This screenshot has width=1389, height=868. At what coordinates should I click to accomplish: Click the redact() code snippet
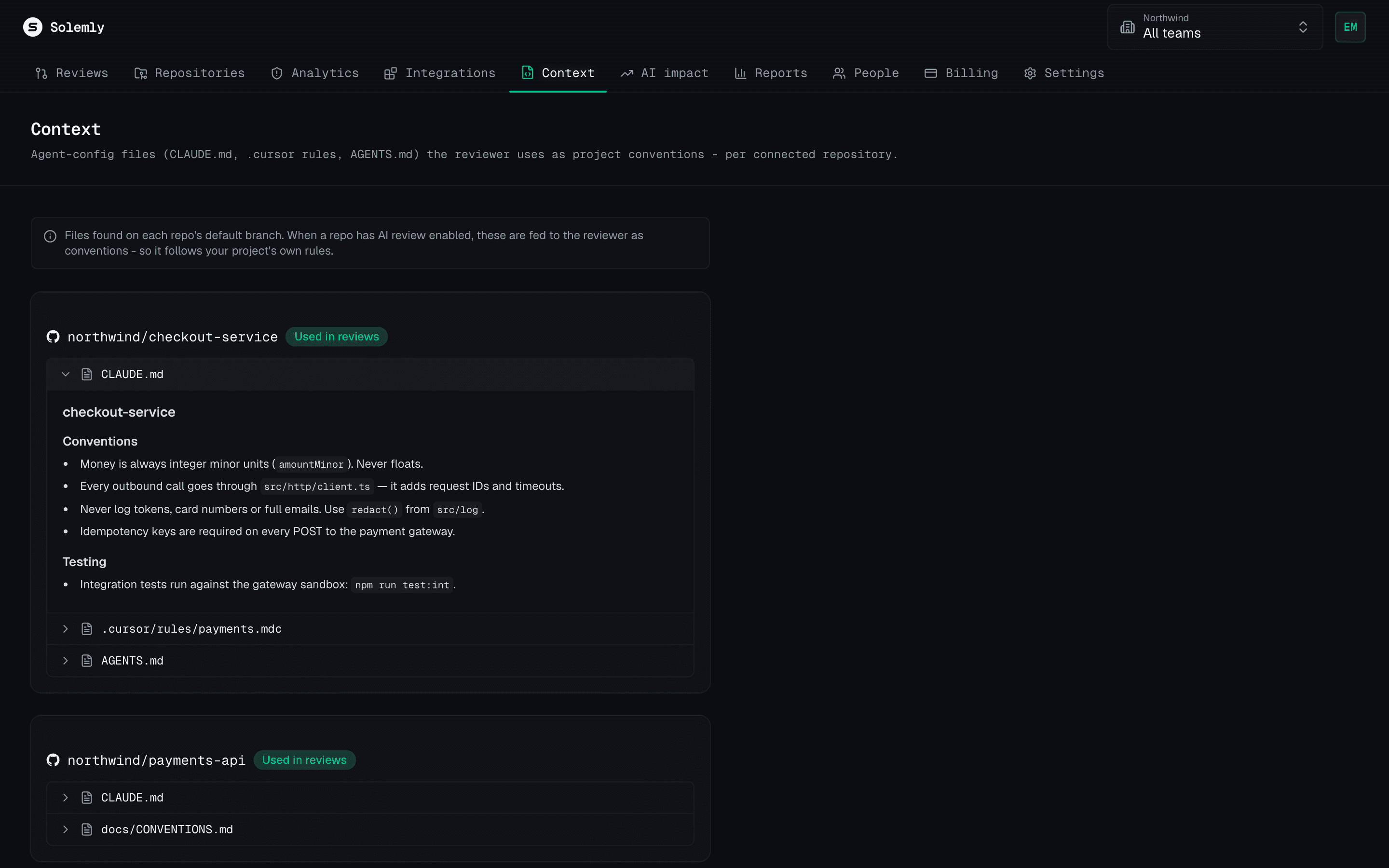click(375, 510)
